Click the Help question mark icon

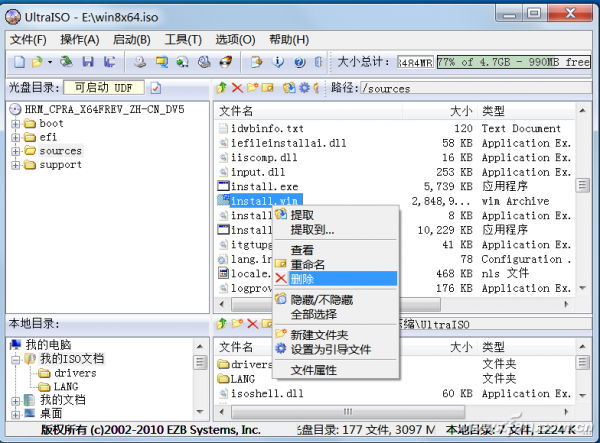299,62
